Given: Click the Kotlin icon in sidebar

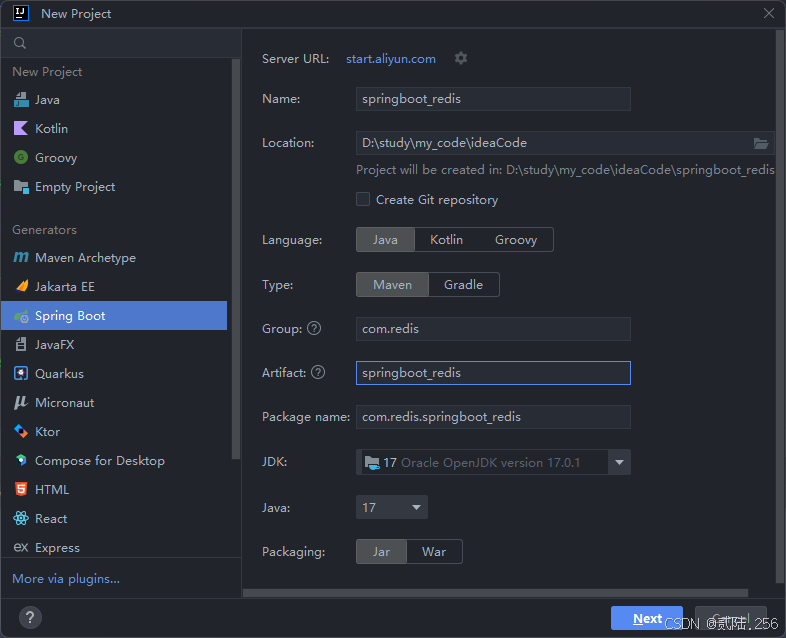Looking at the screenshot, I should [x=21, y=128].
